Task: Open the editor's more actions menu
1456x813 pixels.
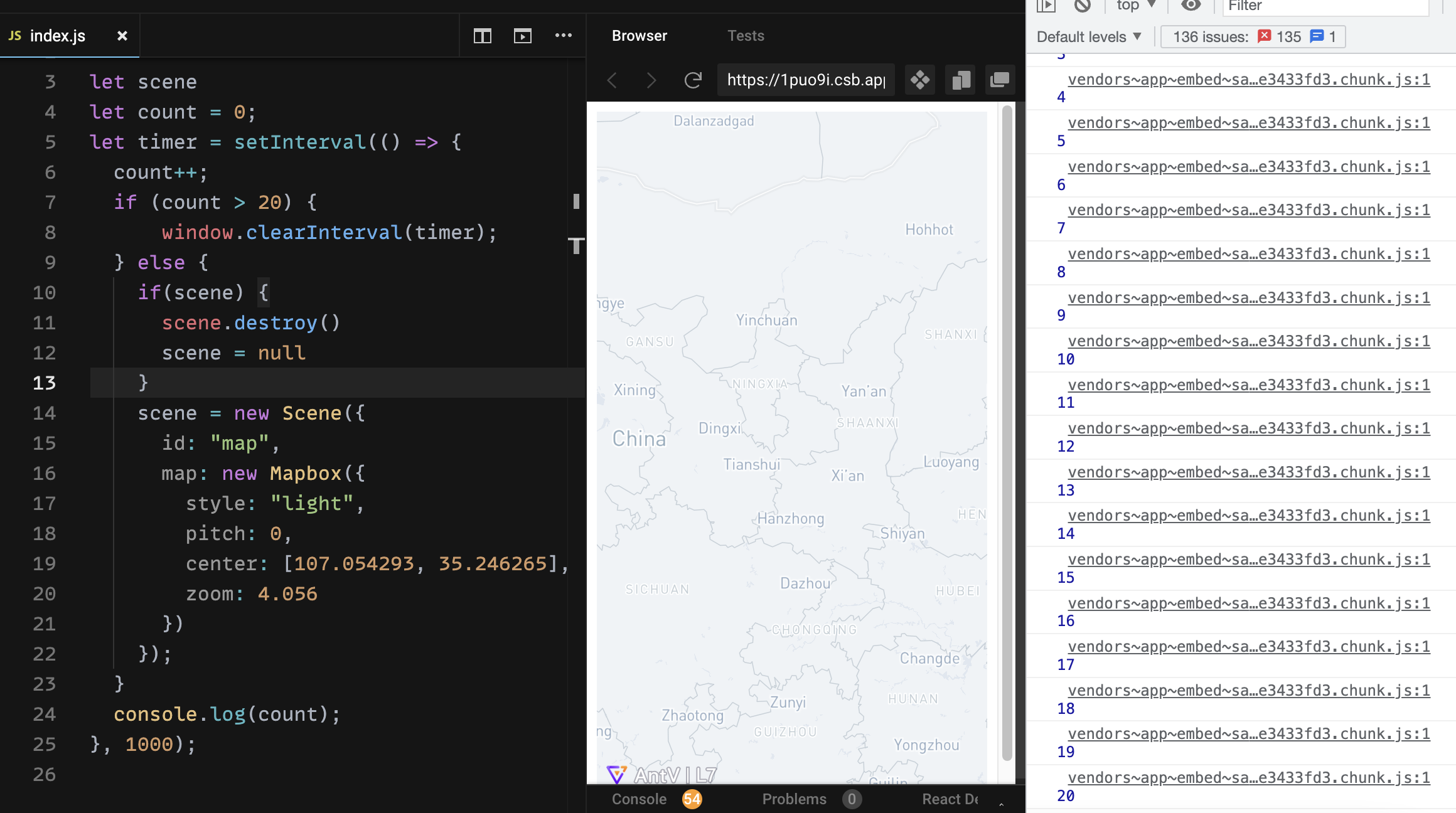Action: click(564, 36)
